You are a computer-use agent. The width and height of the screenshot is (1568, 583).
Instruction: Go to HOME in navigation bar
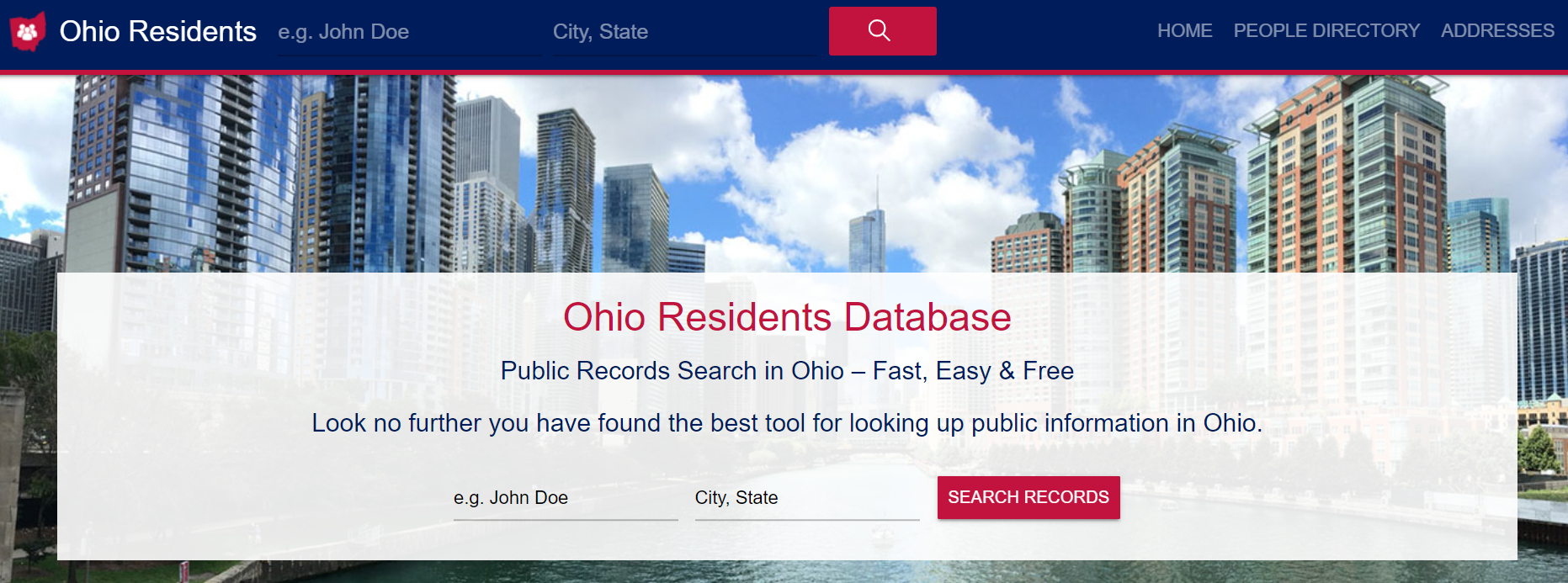pyautogui.click(x=1184, y=31)
